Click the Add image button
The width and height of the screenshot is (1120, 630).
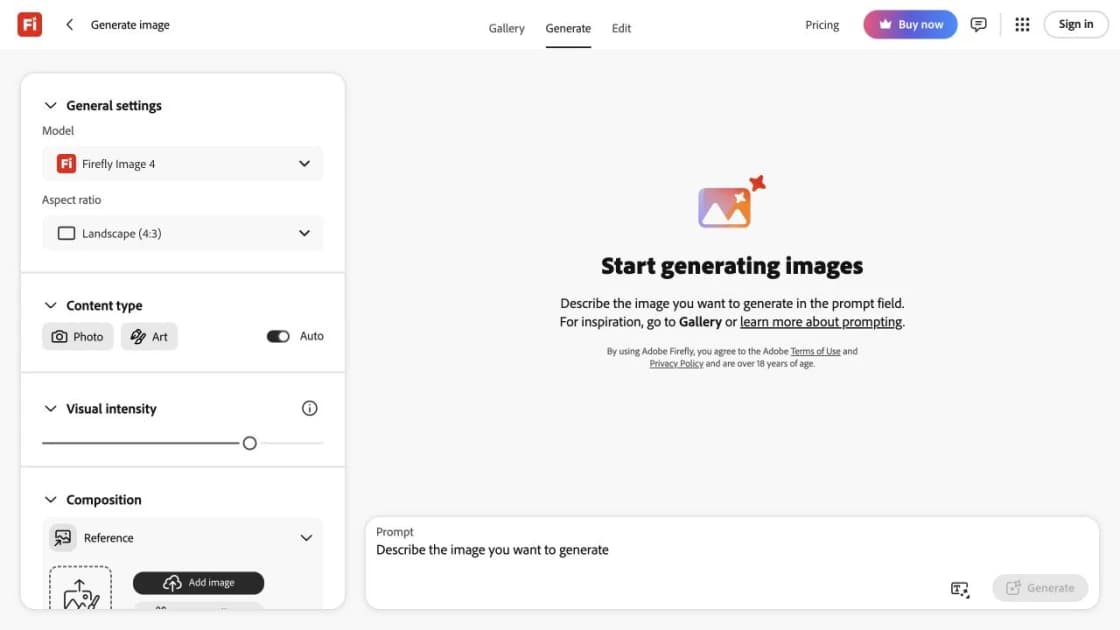(x=199, y=583)
